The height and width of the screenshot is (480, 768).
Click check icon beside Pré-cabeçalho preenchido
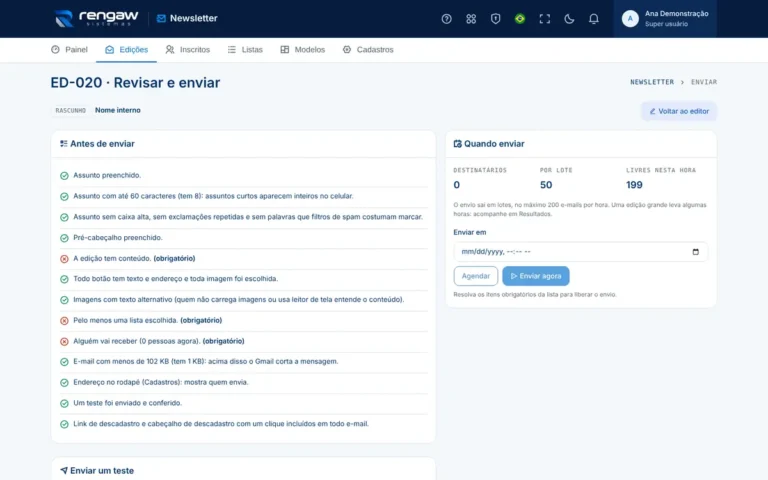pyautogui.click(x=64, y=238)
